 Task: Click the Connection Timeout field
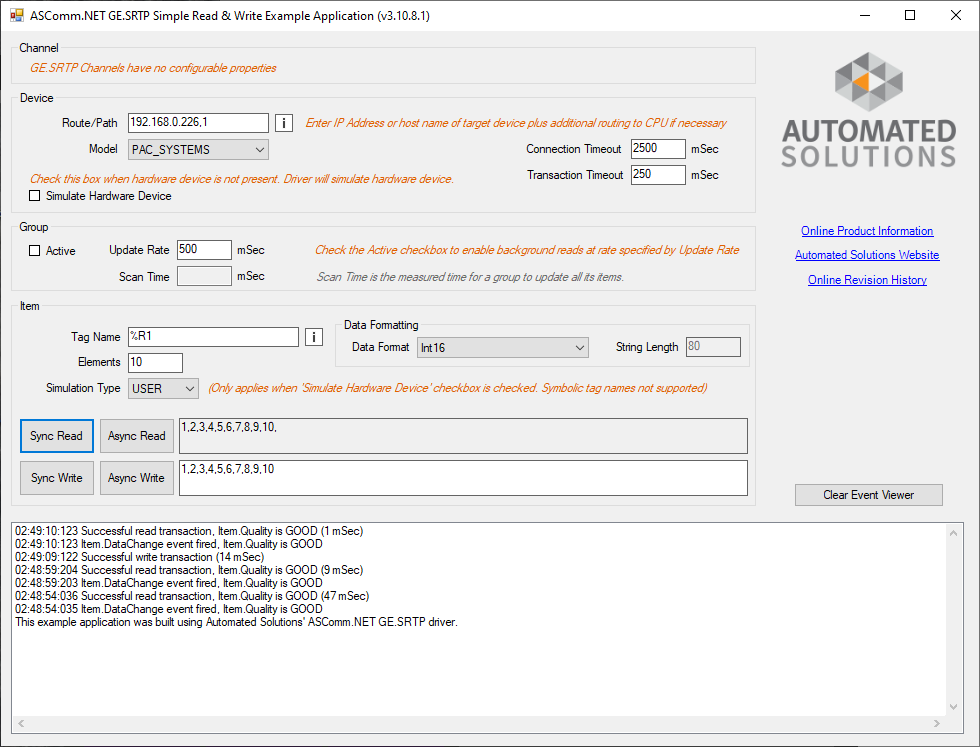(x=658, y=149)
